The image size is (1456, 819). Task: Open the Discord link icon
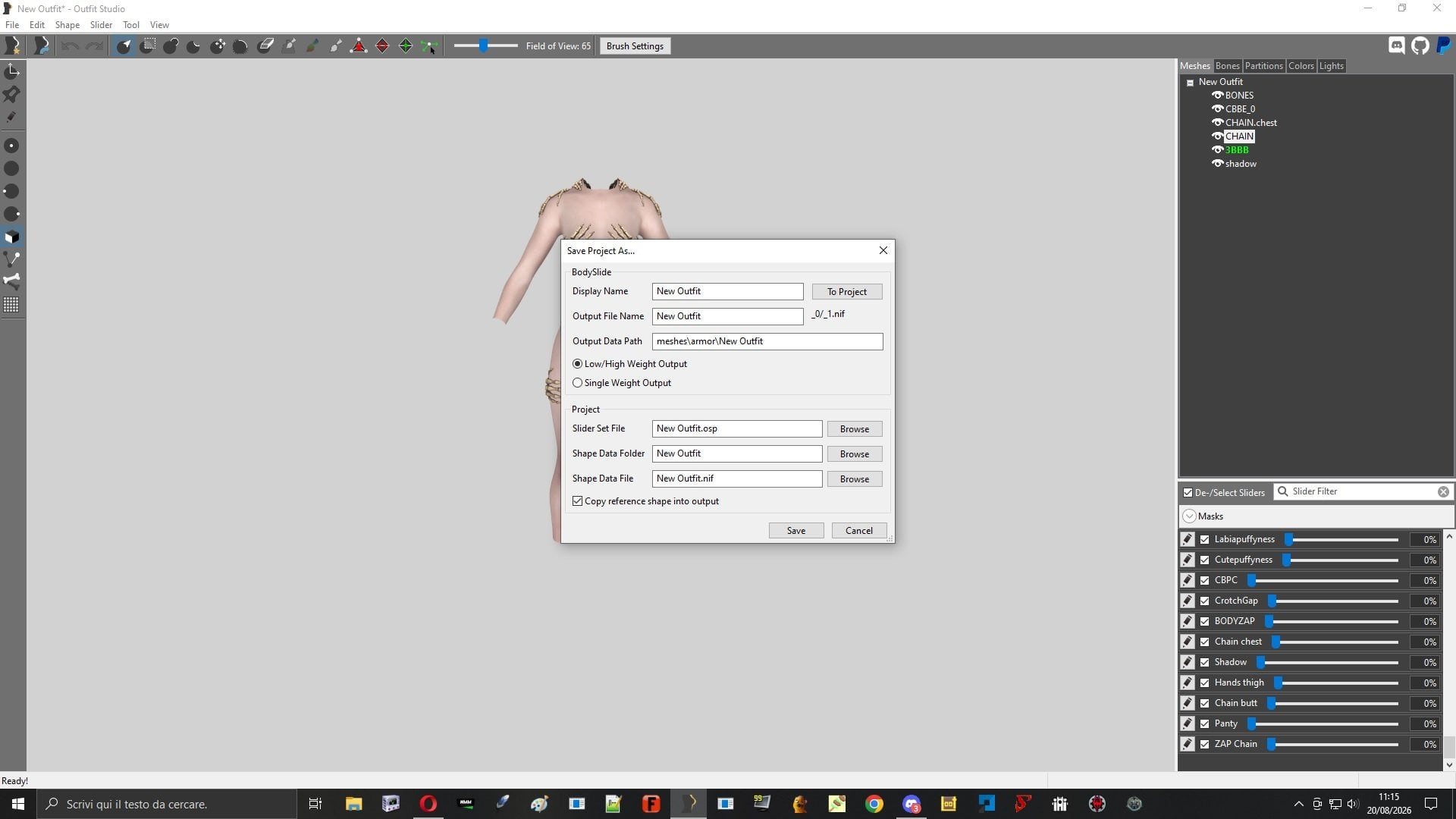pos(1397,45)
